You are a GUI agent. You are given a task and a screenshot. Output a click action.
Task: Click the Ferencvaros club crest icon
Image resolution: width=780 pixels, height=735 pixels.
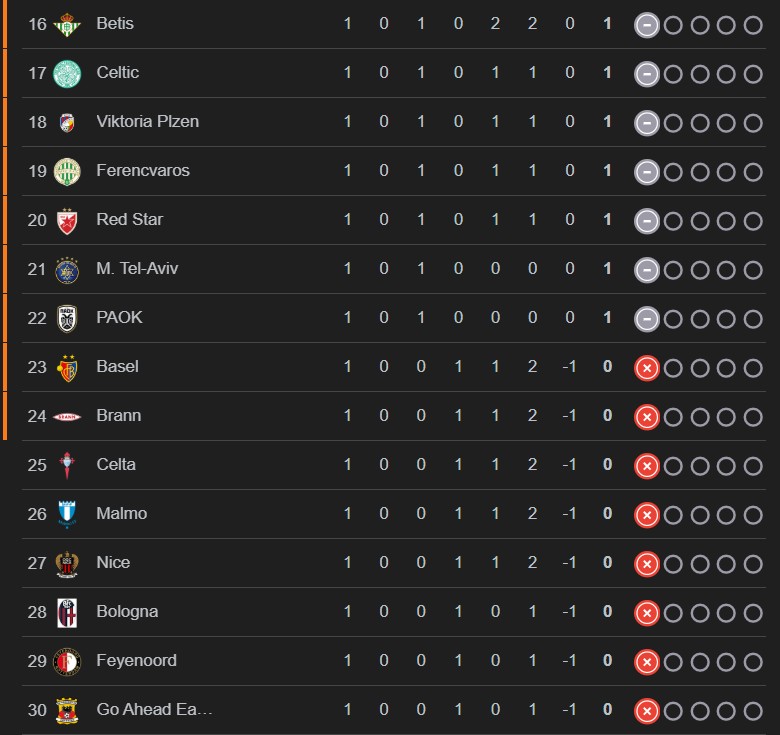pyautogui.click(x=67, y=171)
